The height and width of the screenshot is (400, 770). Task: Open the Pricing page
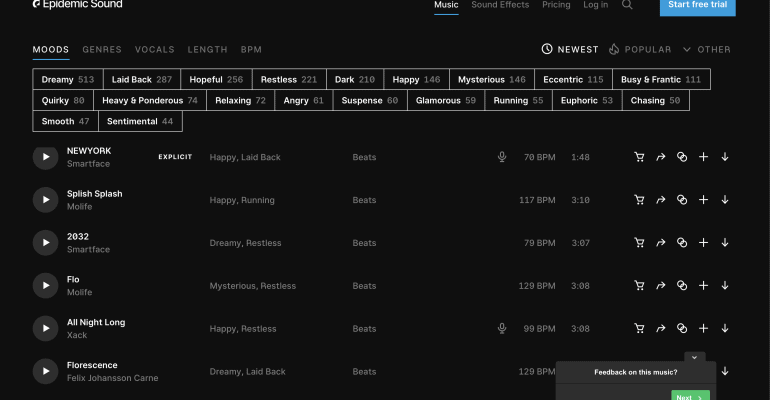pyautogui.click(x=556, y=5)
